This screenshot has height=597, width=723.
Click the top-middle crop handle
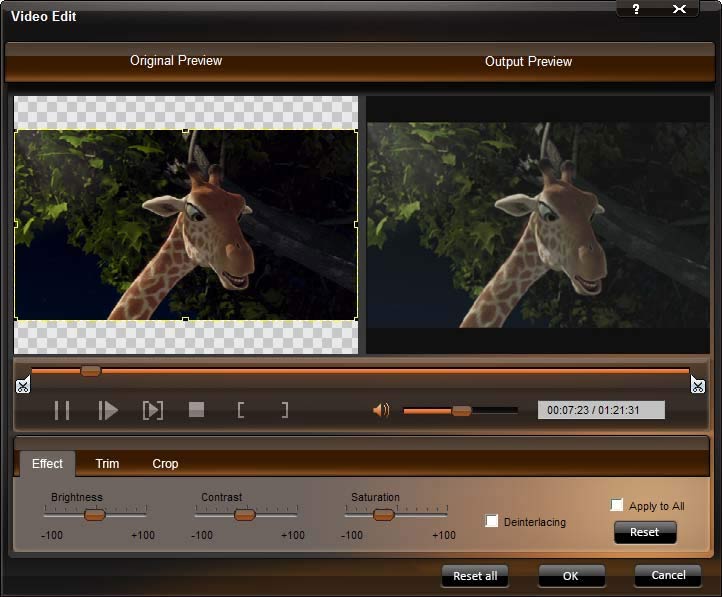pos(185,130)
